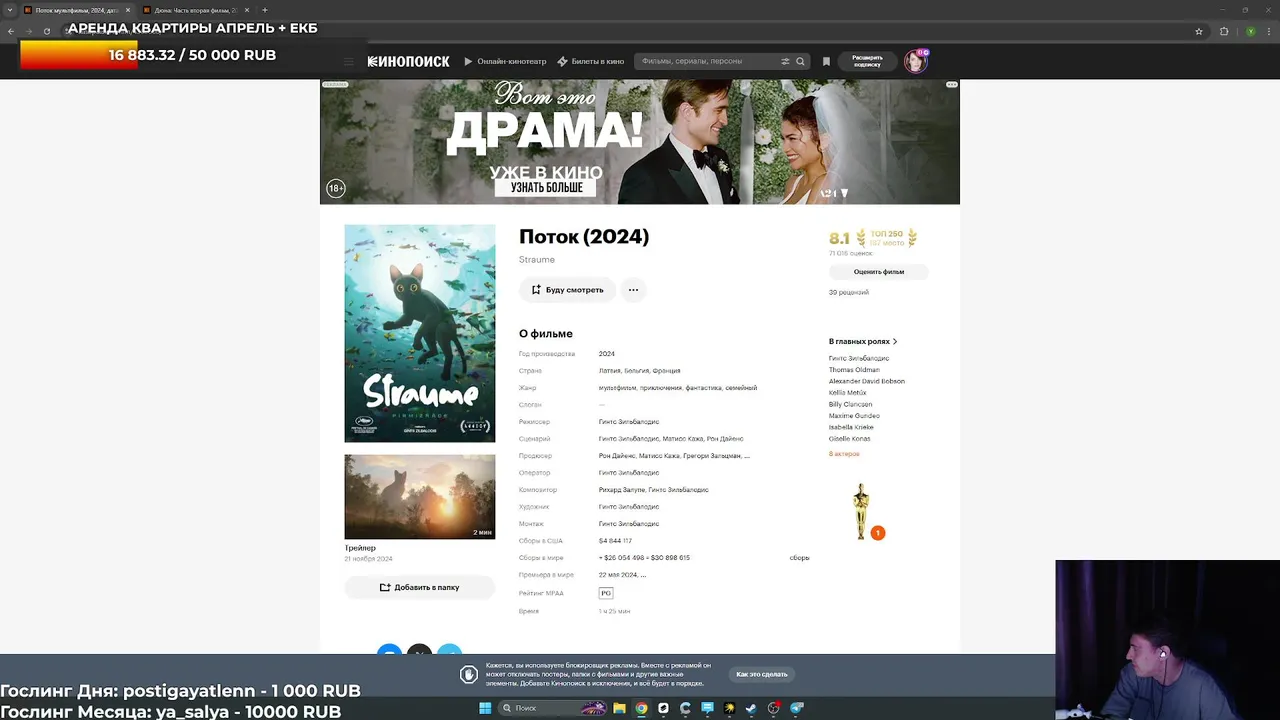Open Steam from the taskbar

click(751, 708)
